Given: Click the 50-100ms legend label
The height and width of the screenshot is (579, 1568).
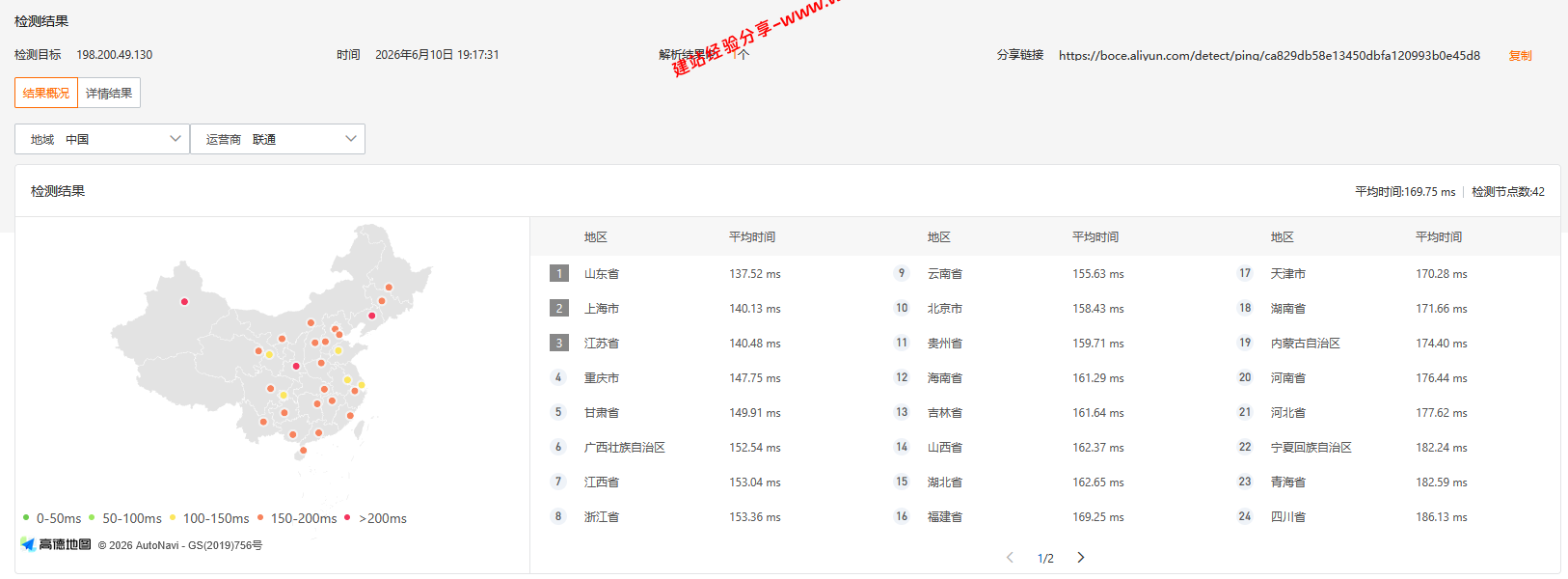Looking at the screenshot, I should tap(132, 518).
